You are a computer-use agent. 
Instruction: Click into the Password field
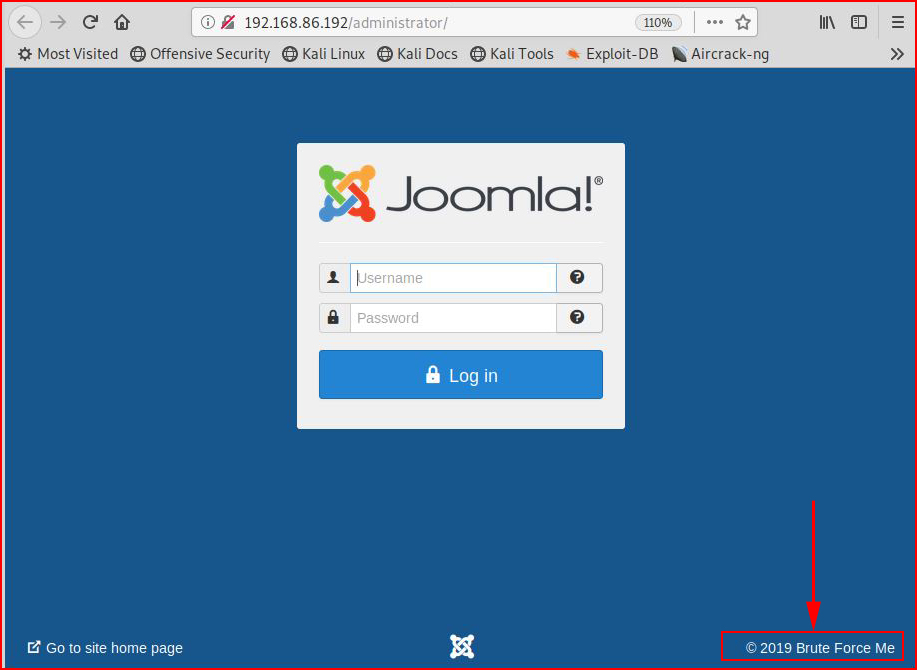[453, 318]
